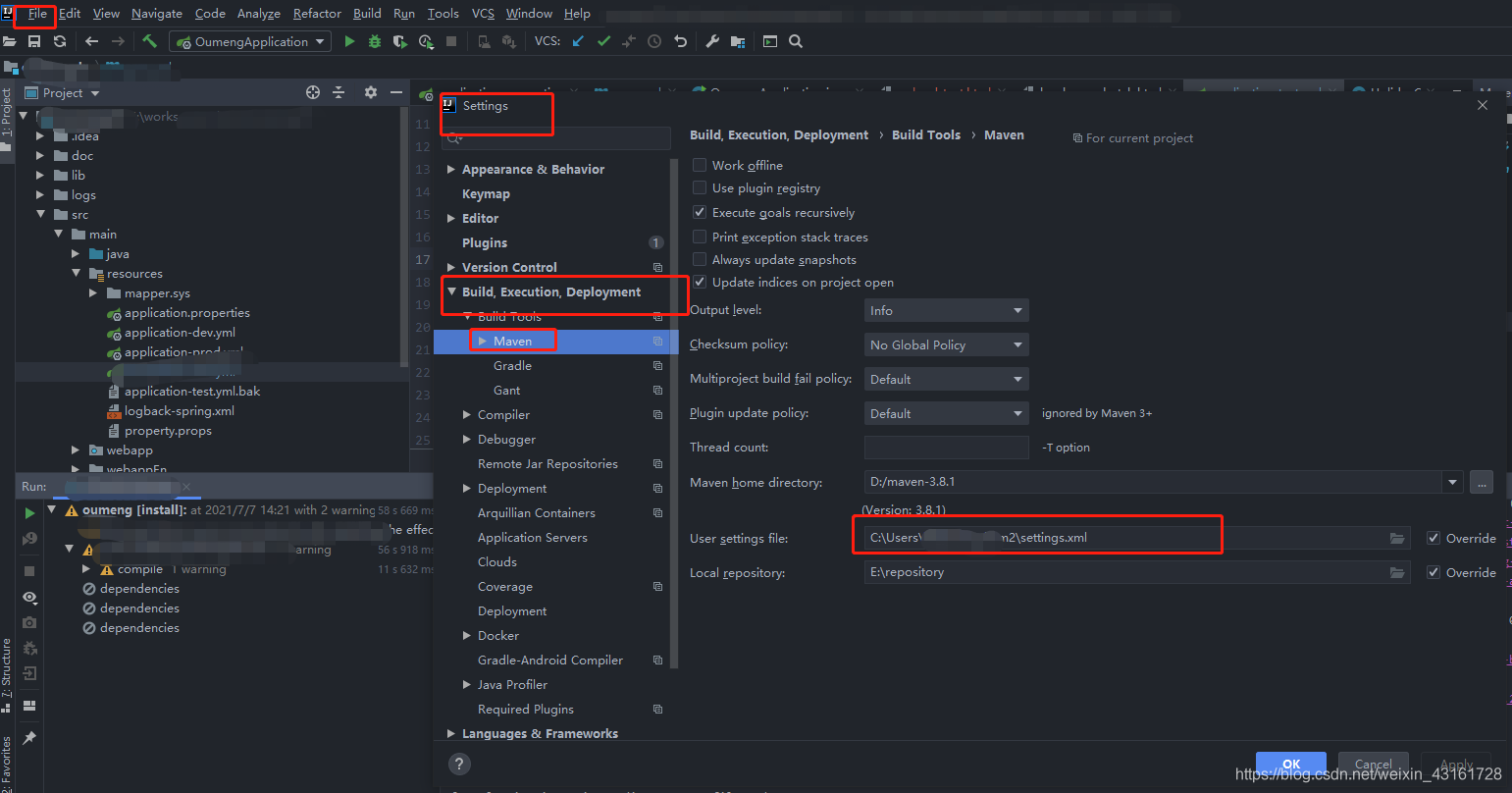The height and width of the screenshot is (793, 1512).
Task: Enable the Work offline checkbox
Action: coord(700,165)
